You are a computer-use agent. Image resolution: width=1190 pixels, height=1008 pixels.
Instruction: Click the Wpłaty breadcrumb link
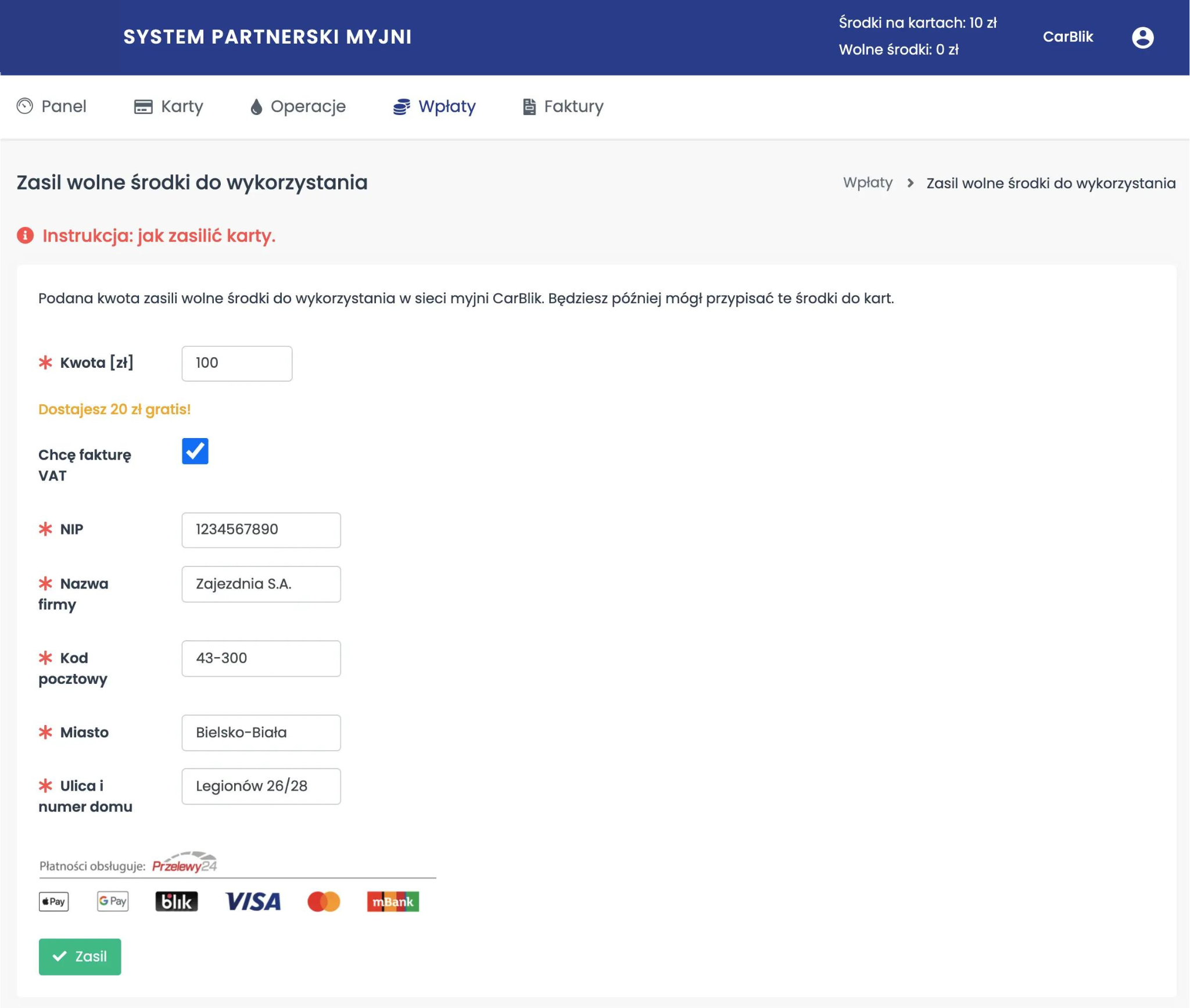pyautogui.click(x=867, y=183)
